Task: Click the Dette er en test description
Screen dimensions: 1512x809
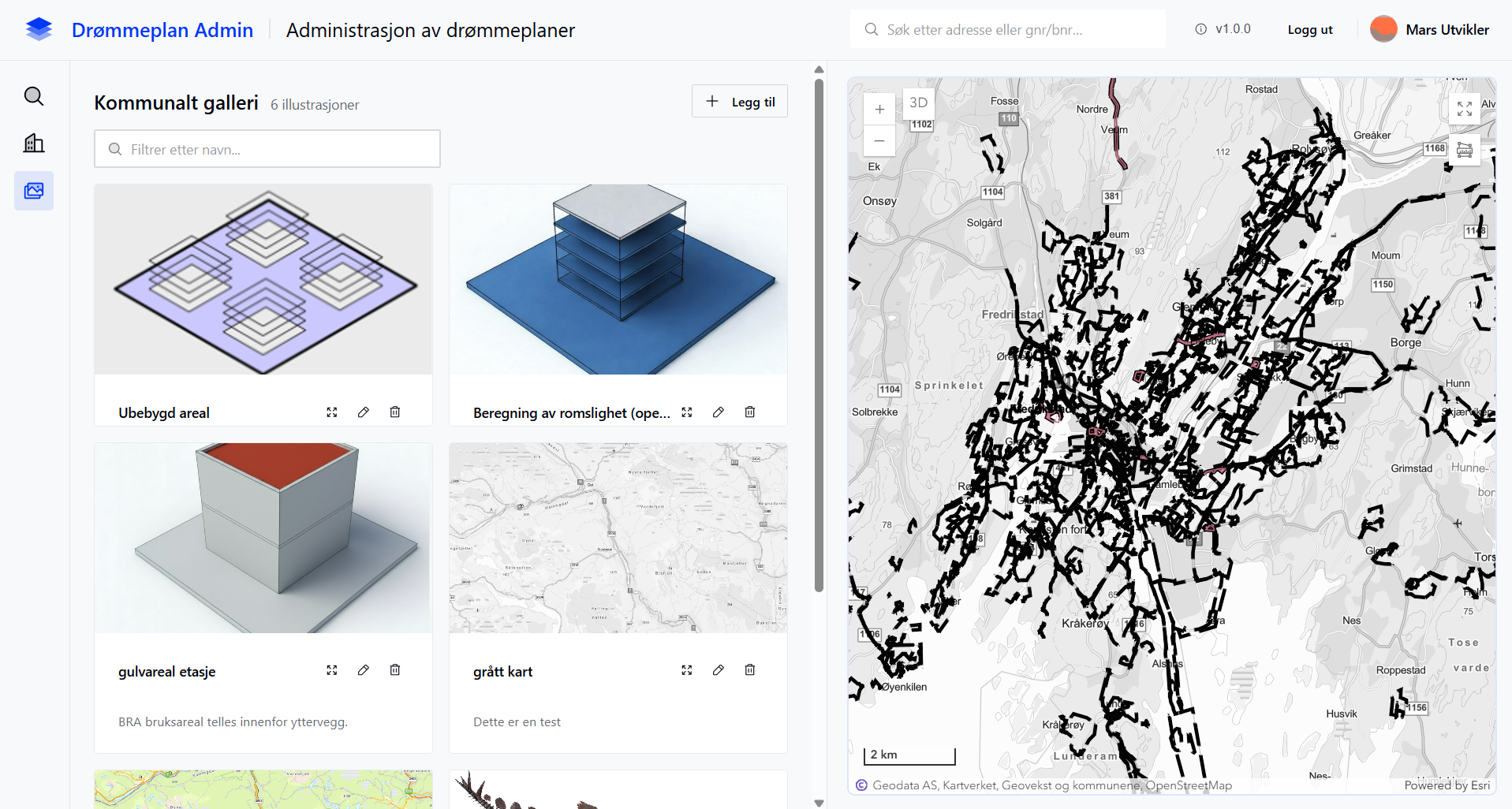Action: 517,722
